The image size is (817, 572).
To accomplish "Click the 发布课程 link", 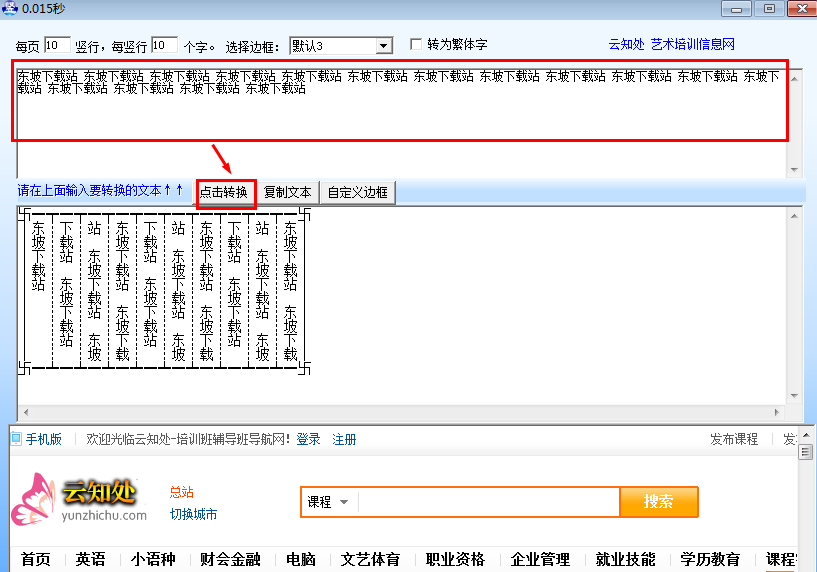I will pos(734,439).
